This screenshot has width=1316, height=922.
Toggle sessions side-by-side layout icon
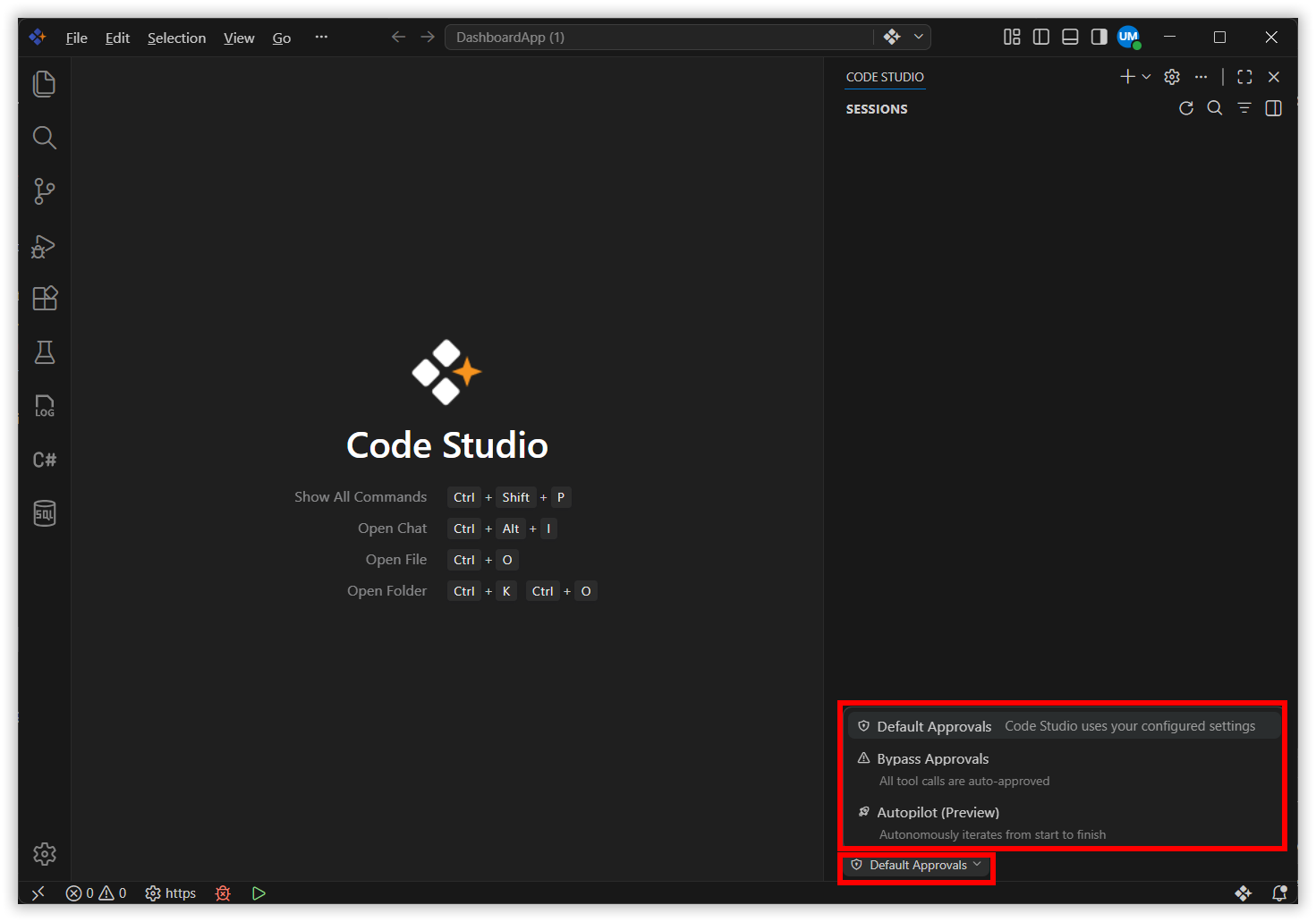[1274, 108]
